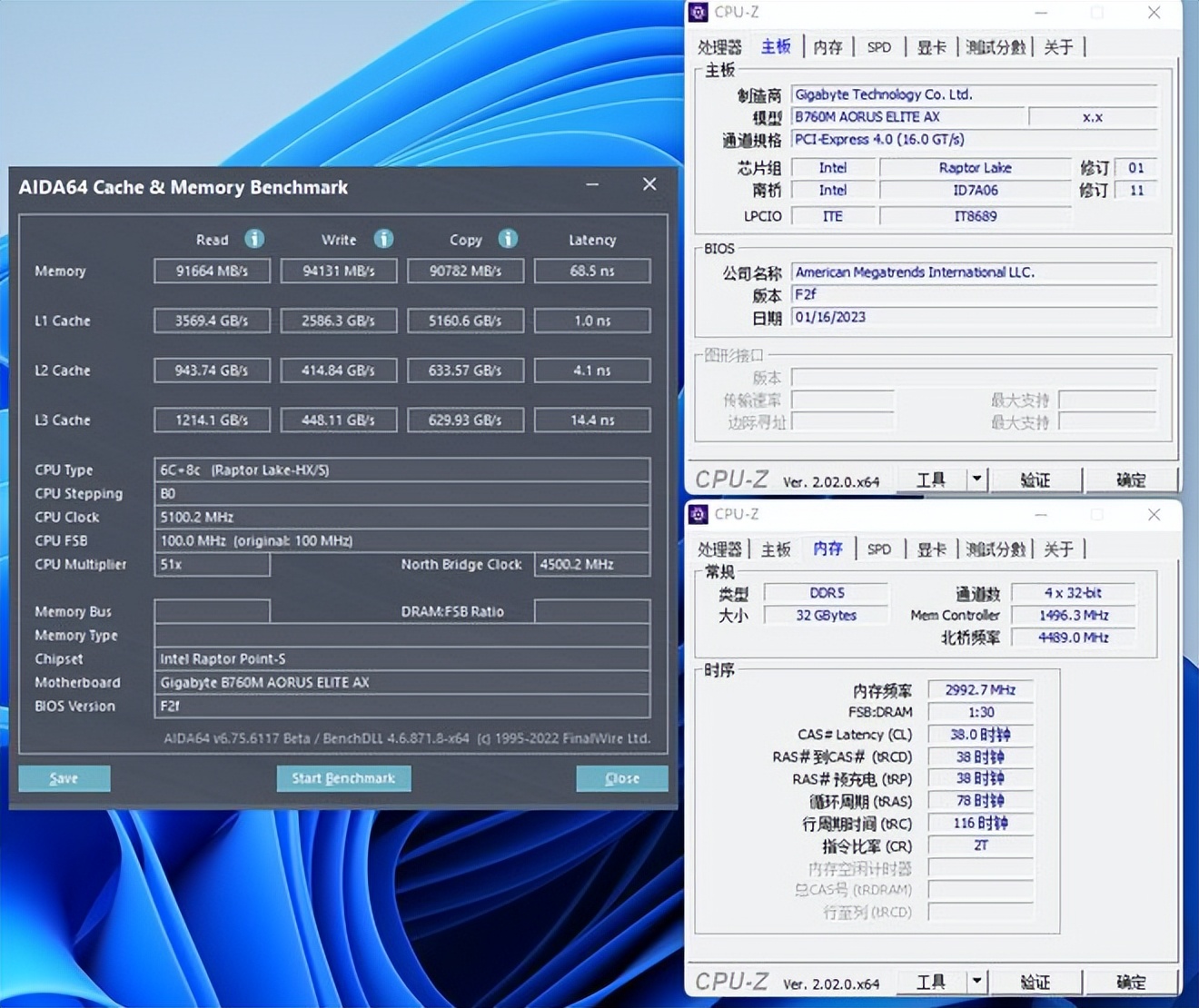Screen dimensions: 1199x1008
Task: Open the 工具 (Tools) dropdown in bottom CPU-Z window
Action: click(x=929, y=982)
